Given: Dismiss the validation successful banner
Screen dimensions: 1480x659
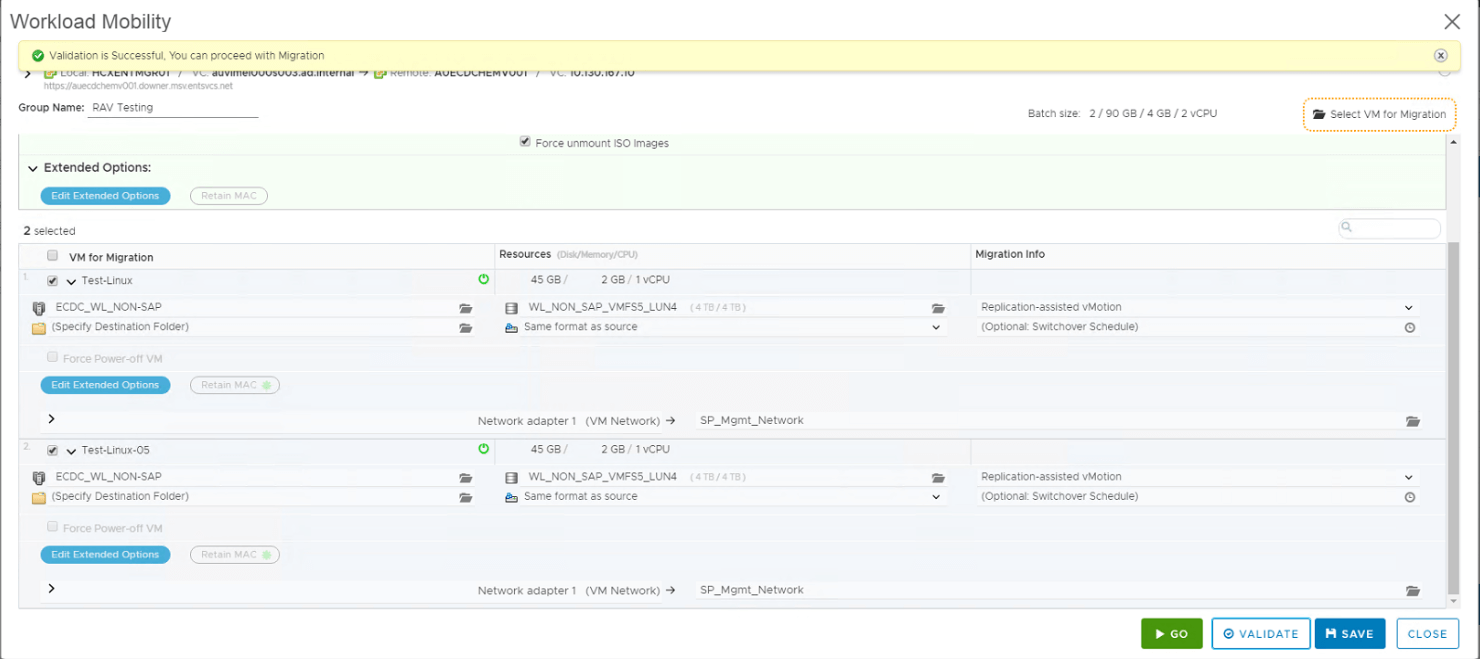Looking at the screenshot, I should pyautogui.click(x=1440, y=56).
